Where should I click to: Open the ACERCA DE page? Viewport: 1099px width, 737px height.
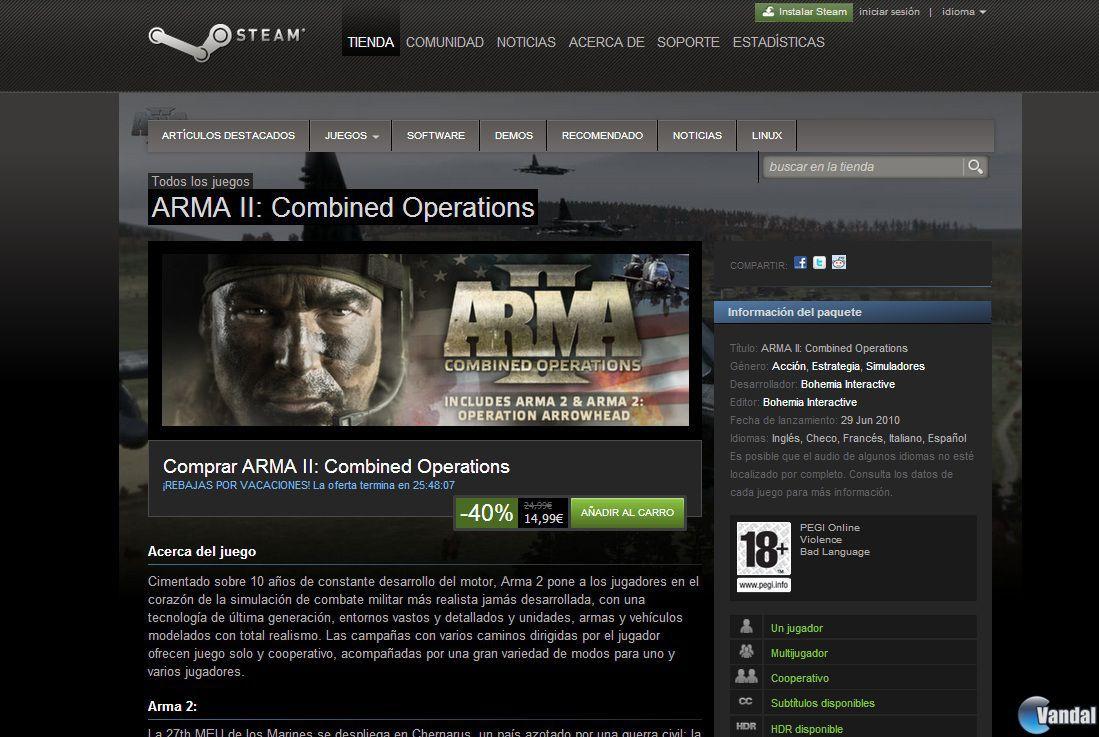[x=606, y=42]
